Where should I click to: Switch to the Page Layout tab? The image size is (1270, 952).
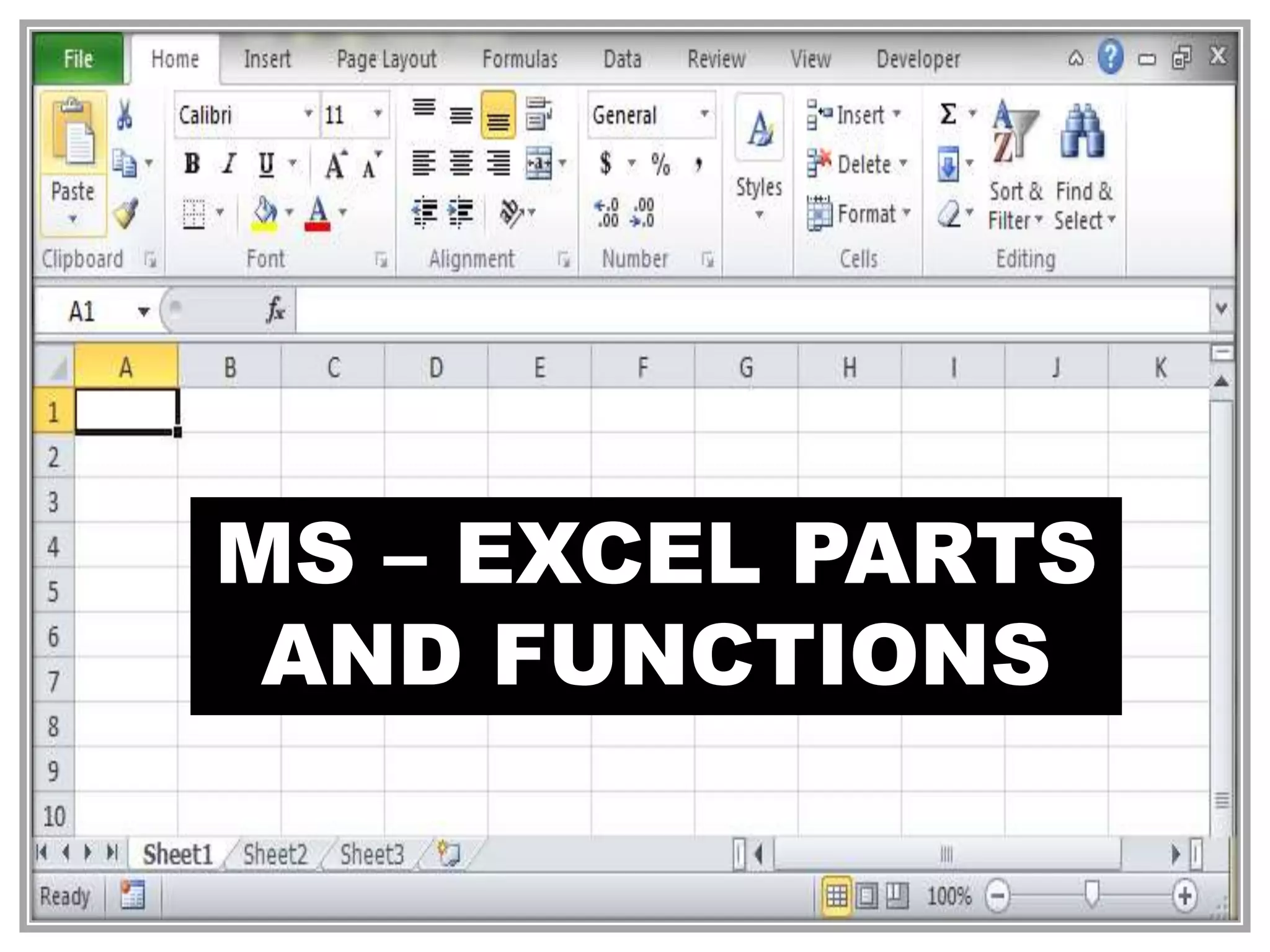pos(386,59)
